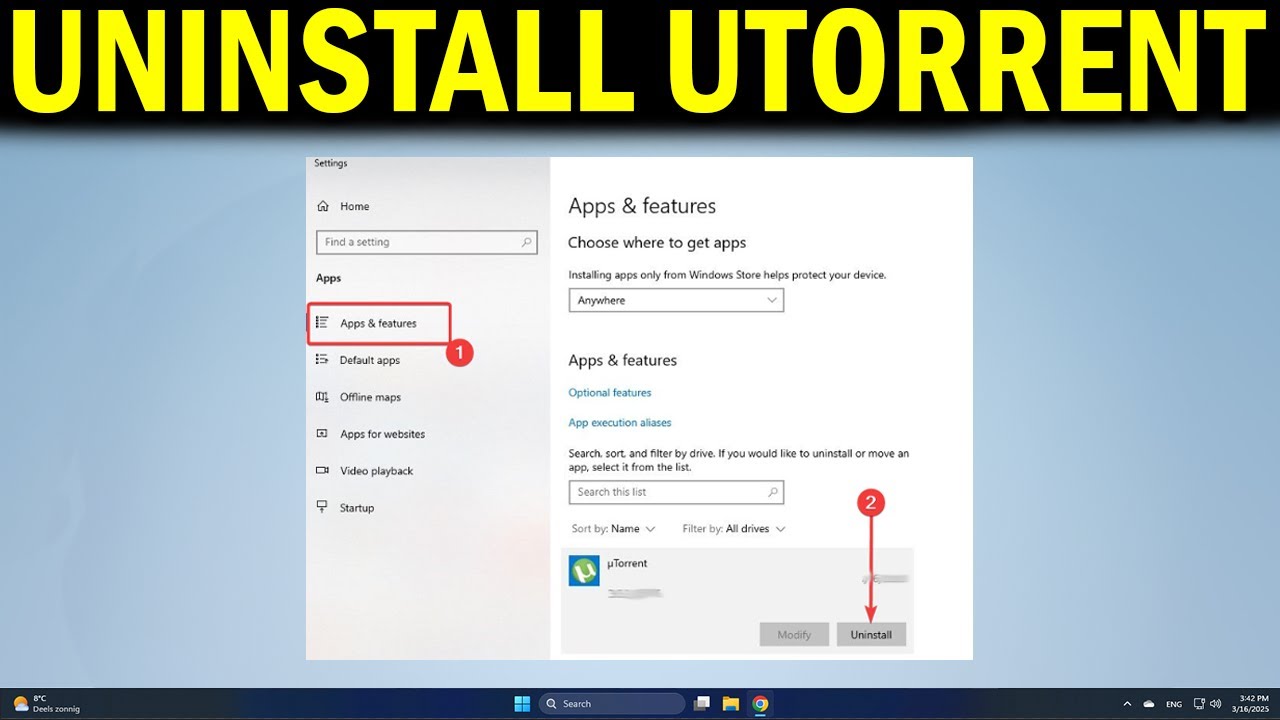The width and height of the screenshot is (1280, 720).
Task: Open the weather widget on taskbar
Action: tap(46, 704)
